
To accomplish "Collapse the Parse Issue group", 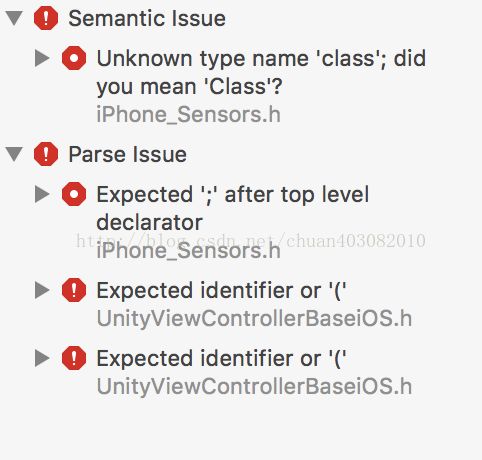I will (14, 154).
